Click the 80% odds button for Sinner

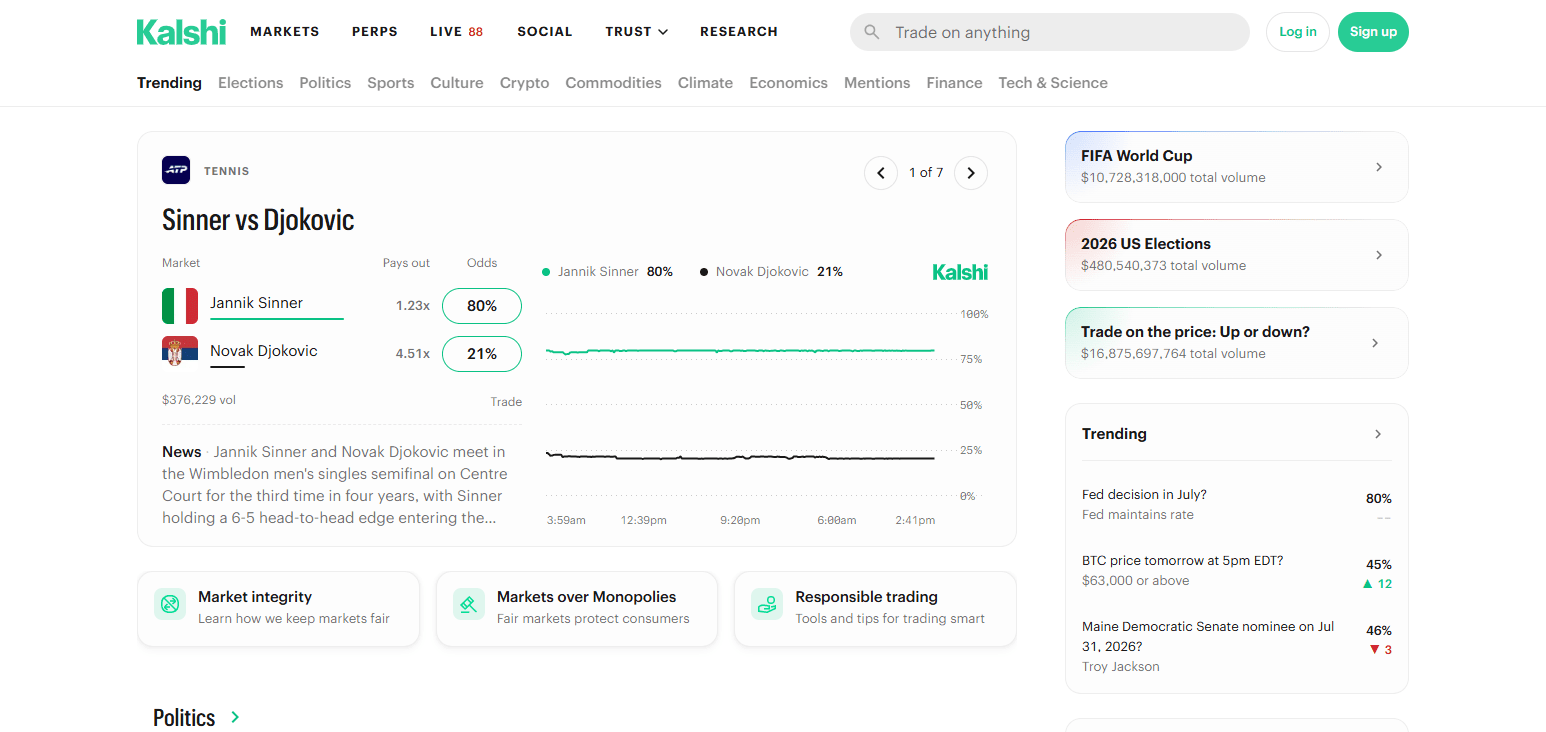[x=482, y=306]
